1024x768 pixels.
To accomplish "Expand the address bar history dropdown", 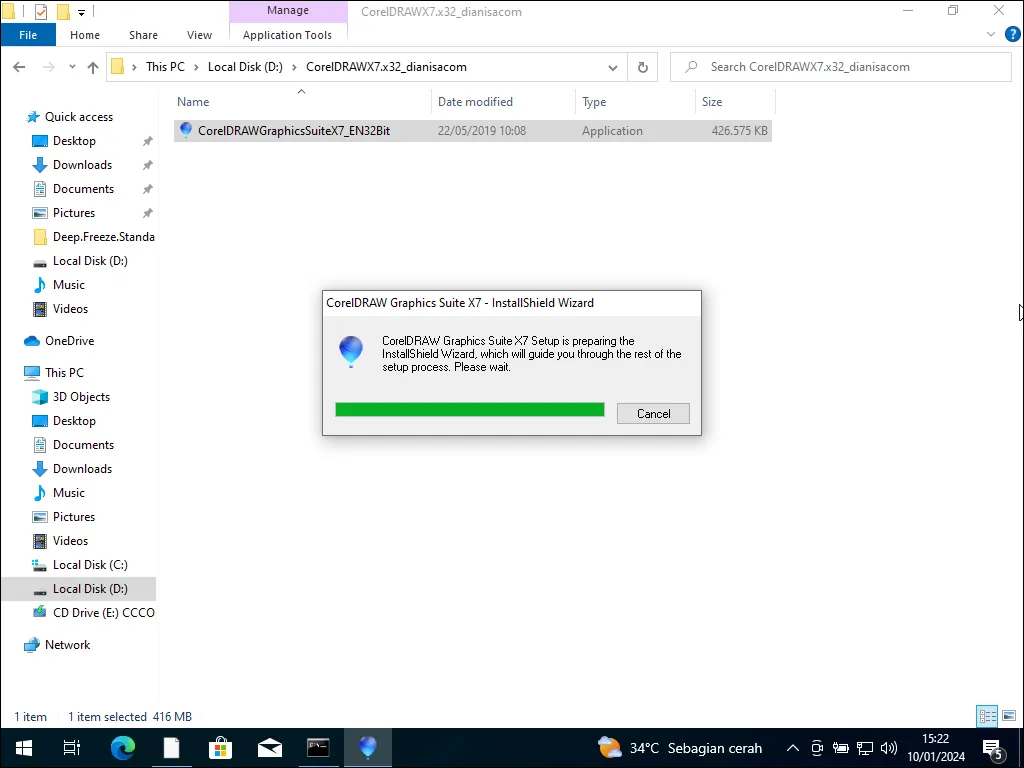I will [x=613, y=67].
